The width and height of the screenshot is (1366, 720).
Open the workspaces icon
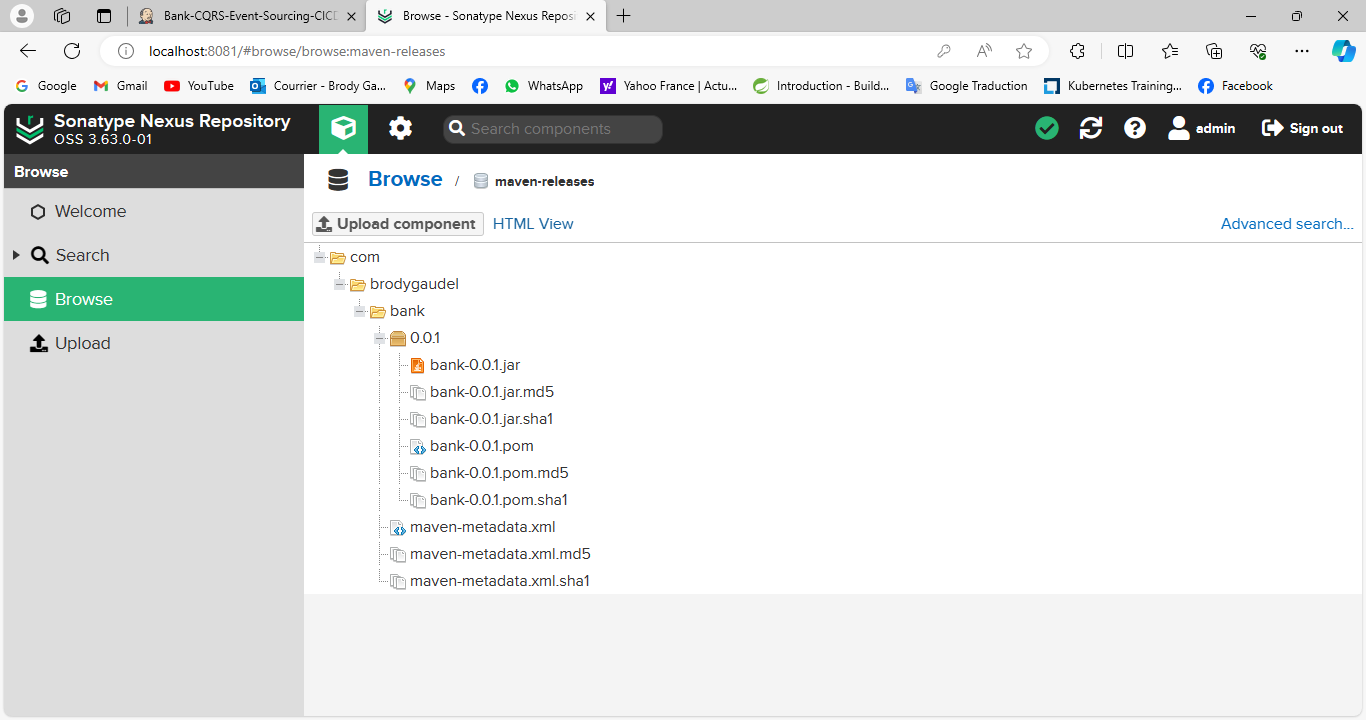62,16
